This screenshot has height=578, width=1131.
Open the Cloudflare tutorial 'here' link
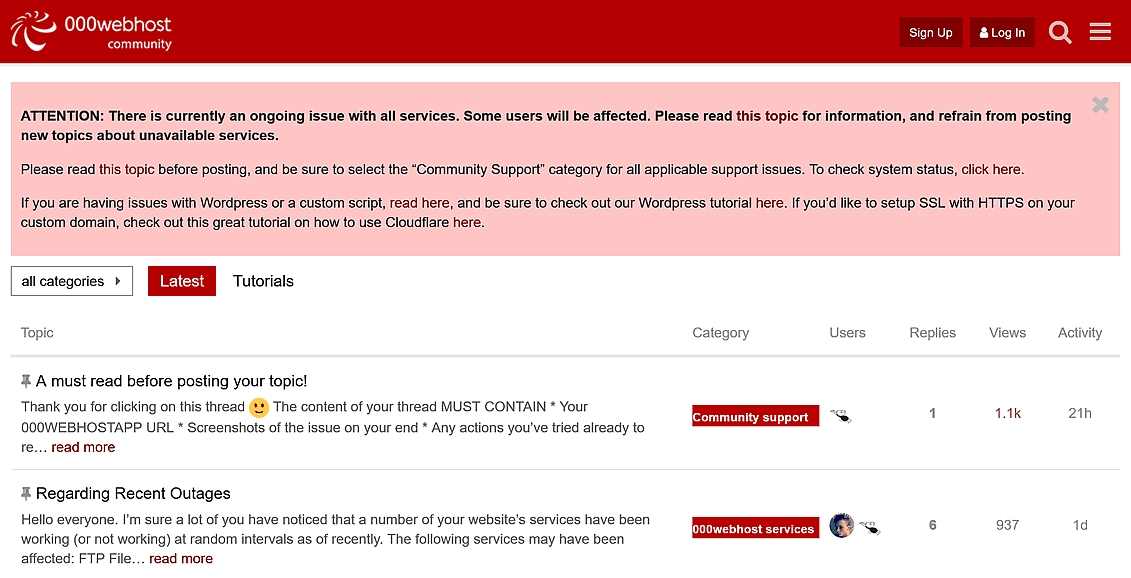tap(467, 222)
